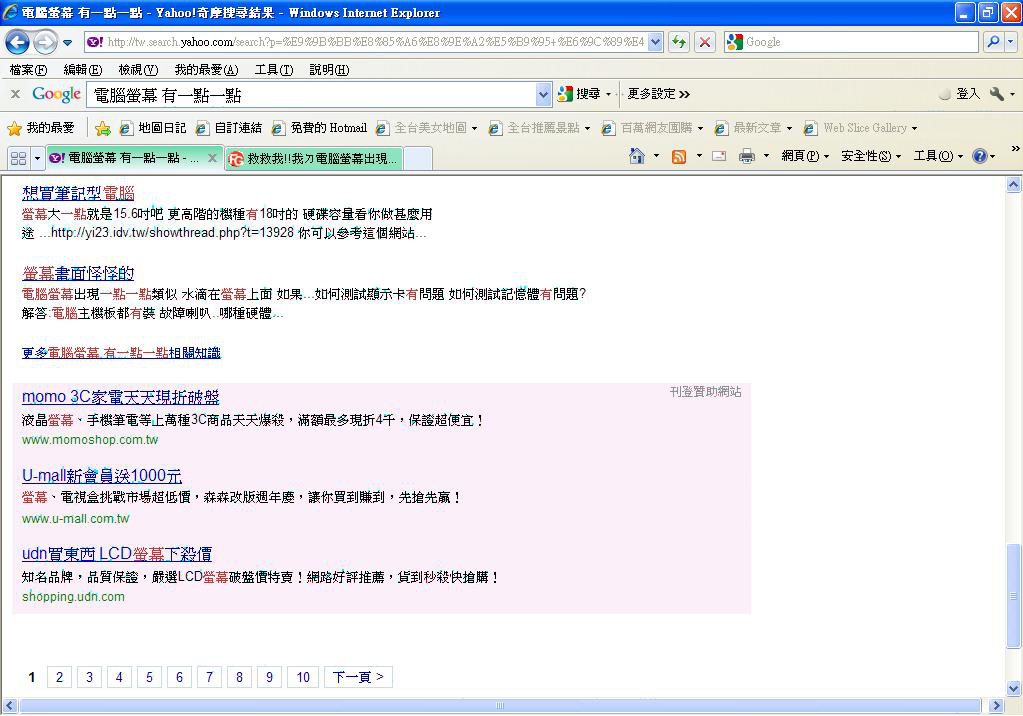1023x716 pixels.
Task: Open udn買東西 LCD螢幕下殺價 ad link
Action: (117, 554)
